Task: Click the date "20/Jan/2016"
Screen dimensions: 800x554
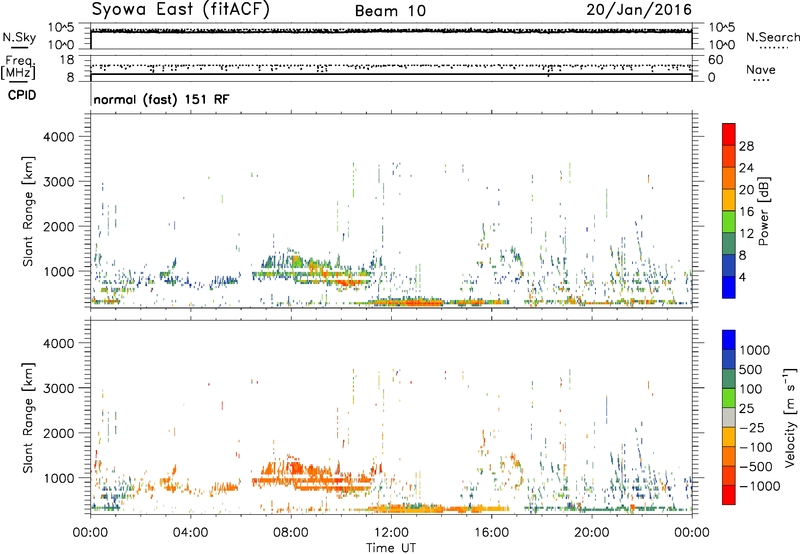Action: tap(639, 9)
